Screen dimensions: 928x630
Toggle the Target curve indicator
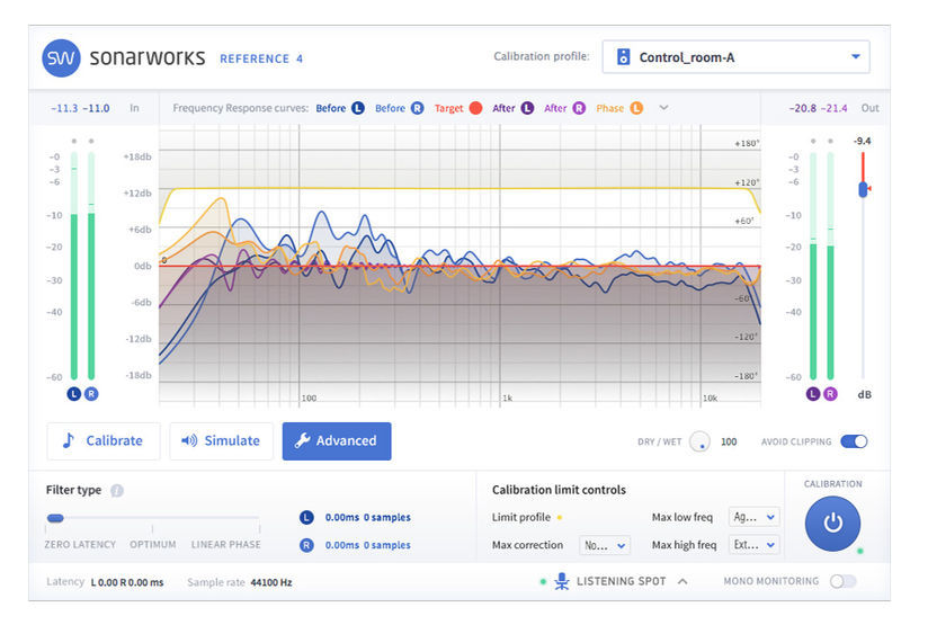[x=475, y=108]
